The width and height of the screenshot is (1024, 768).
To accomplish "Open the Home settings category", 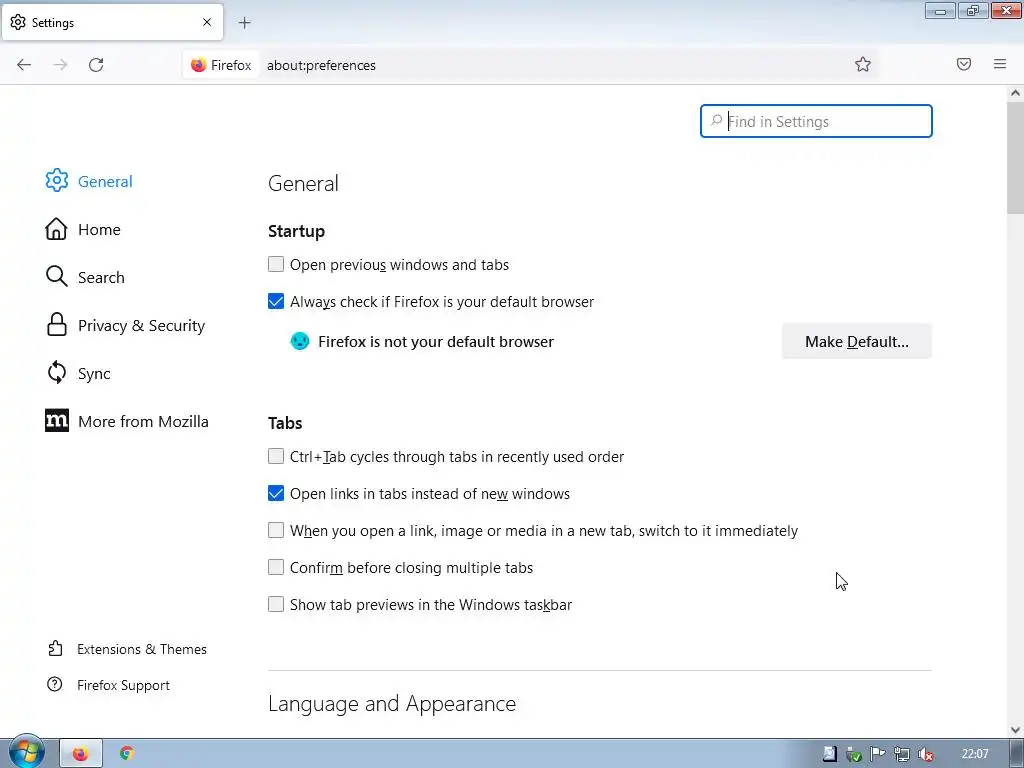I will 99,229.
